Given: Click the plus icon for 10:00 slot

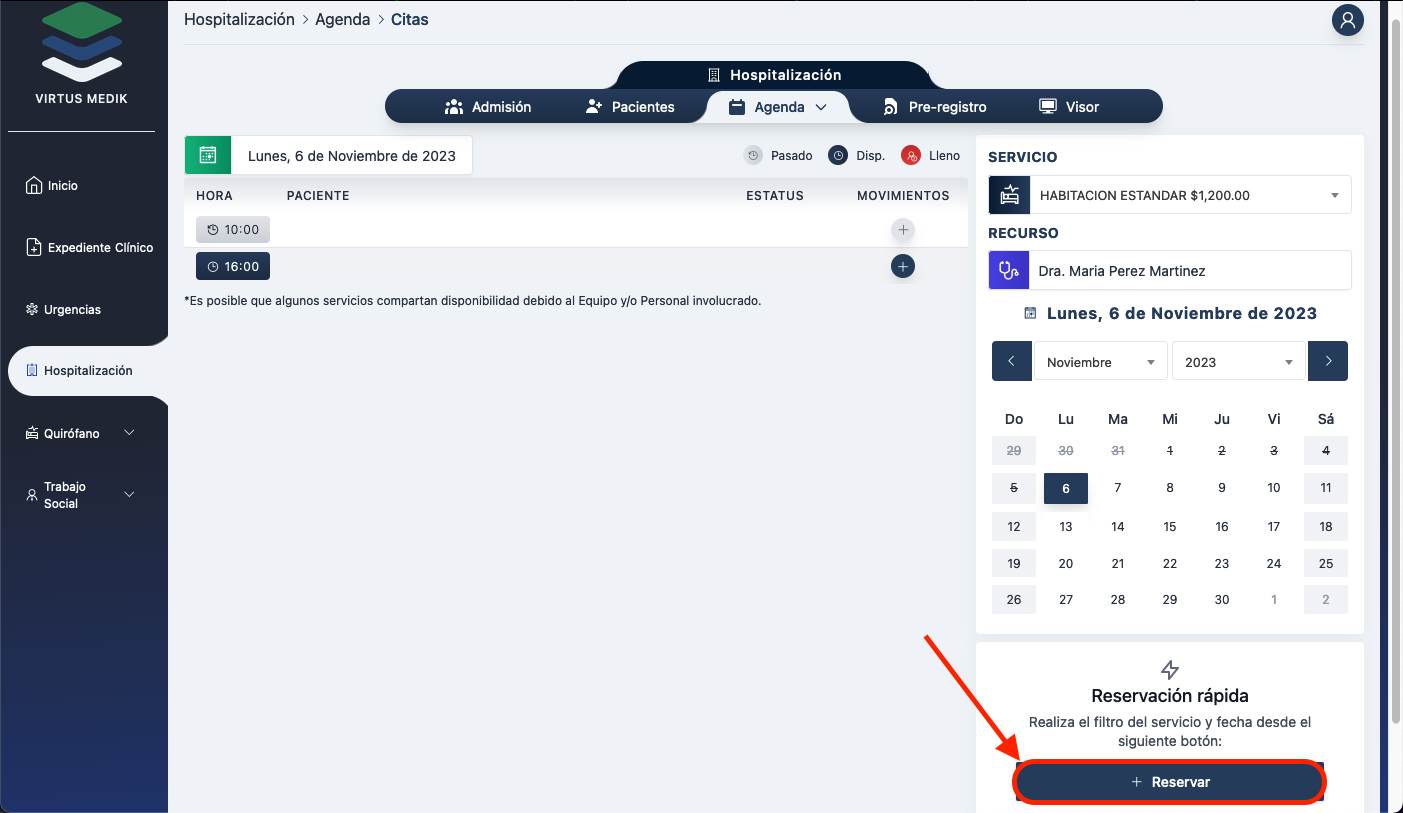Looking at the screenshot, I should click(902, 230).
